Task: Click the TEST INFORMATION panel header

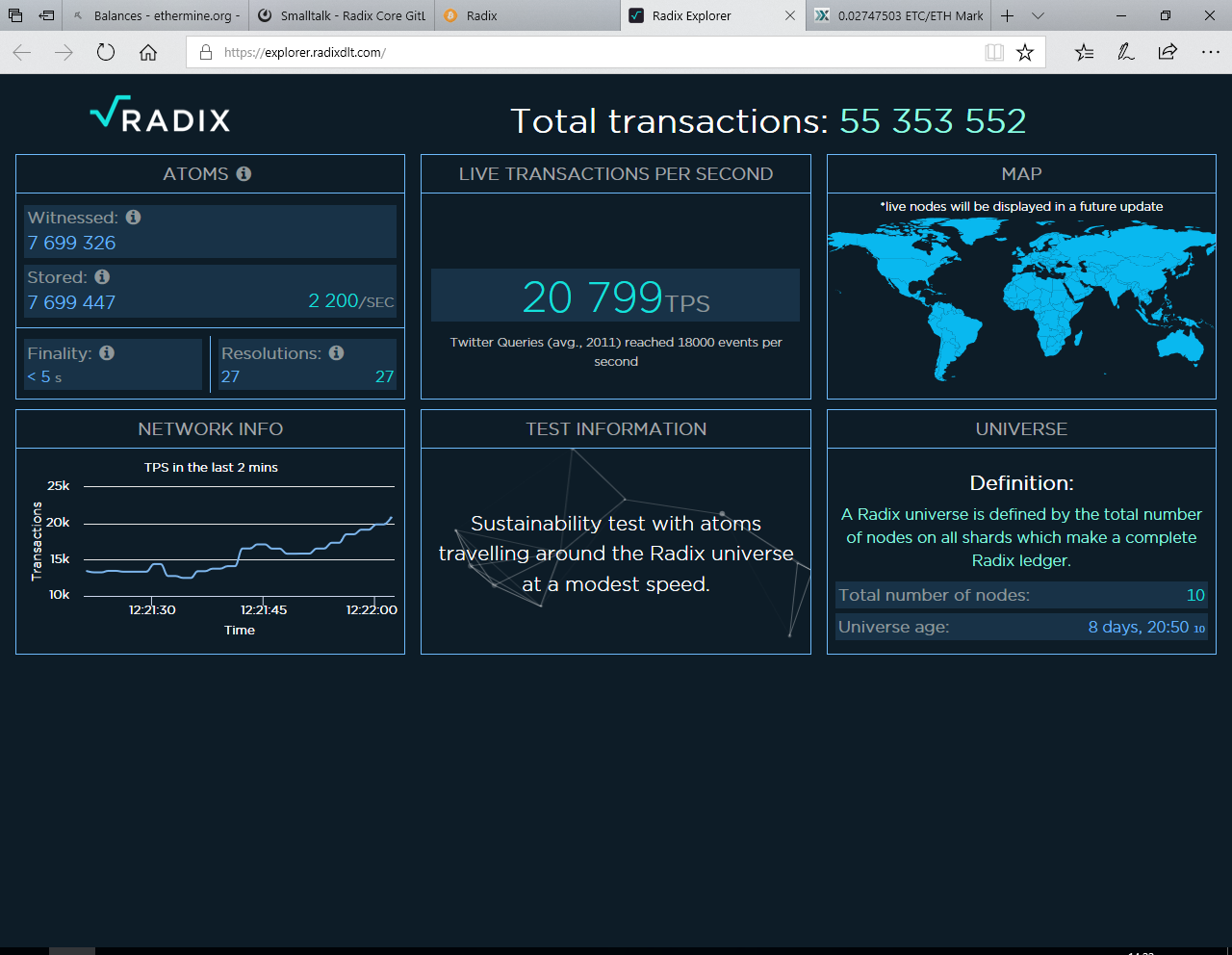Action: 616,428
